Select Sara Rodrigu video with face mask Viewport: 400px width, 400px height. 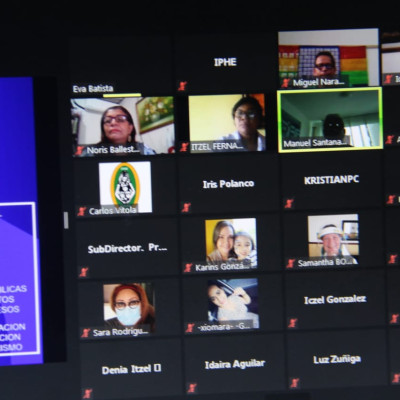(x=129, y=308)
